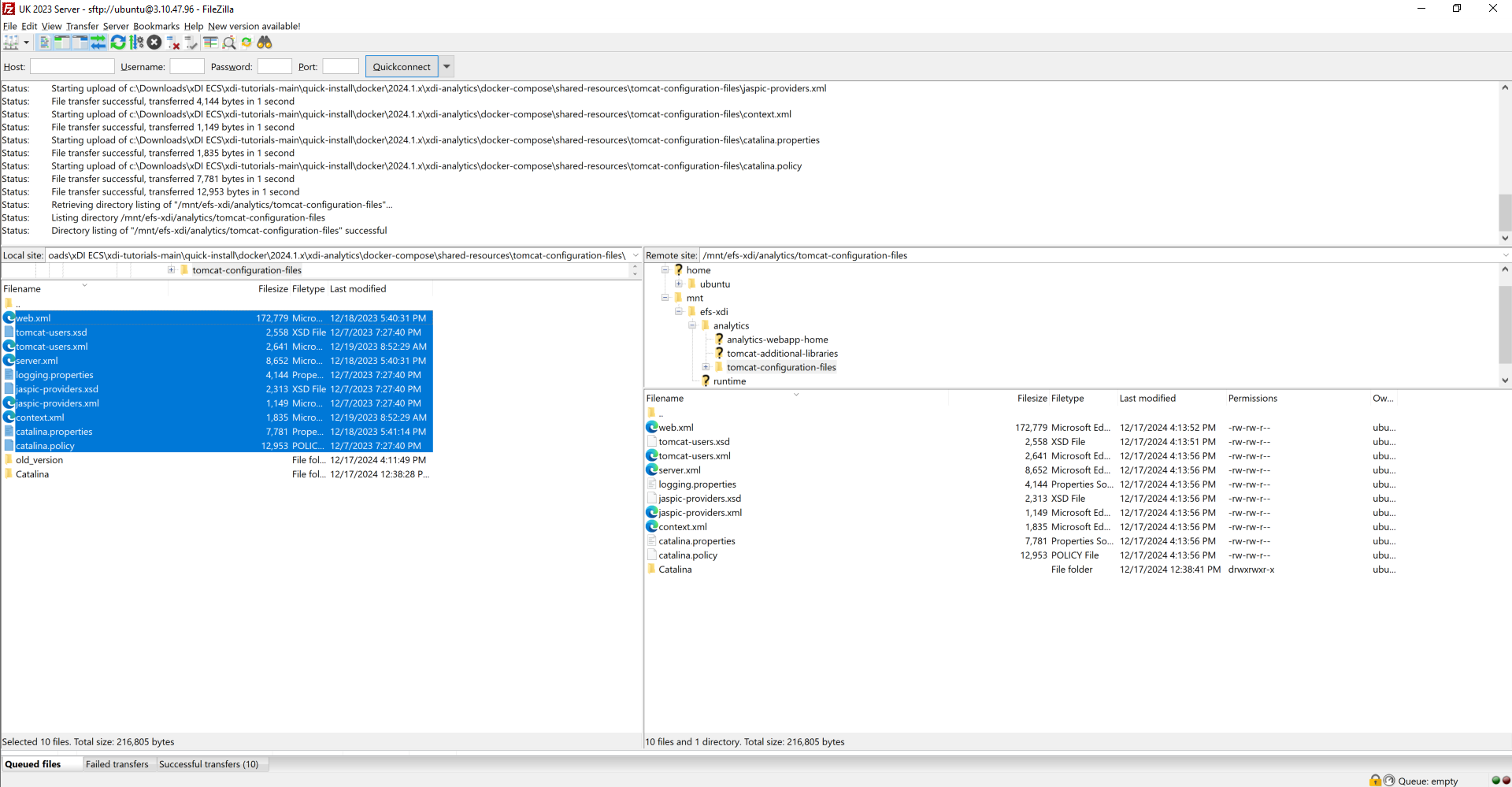The image size is (1512, 787).
Task: Expand remote tomcat-configuration-files tree node
Action: [x=706, y=367]
